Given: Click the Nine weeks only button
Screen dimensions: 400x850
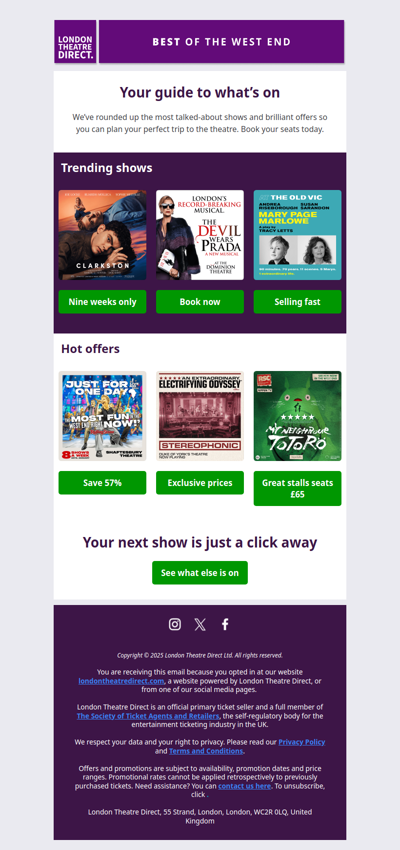Looking at the screenshot, I should 102,302.
